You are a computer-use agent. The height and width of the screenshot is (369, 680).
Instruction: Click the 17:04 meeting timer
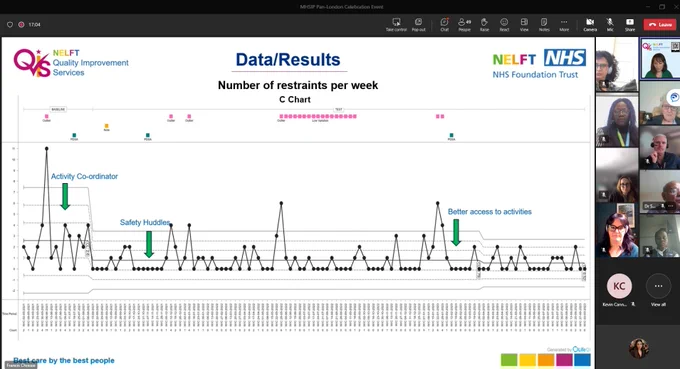coord(34,25)
